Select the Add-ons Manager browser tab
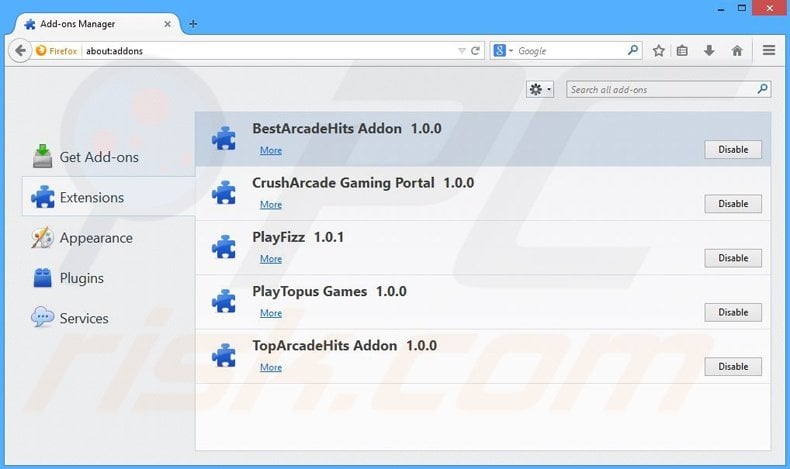Screen dimensions: 790x469 tap(97, 24)
